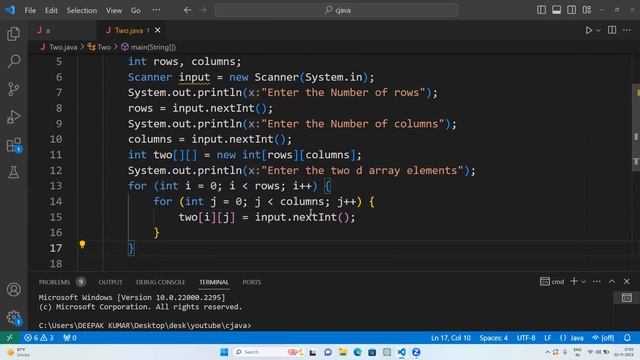Open editor More Actions ellipsis

(x=627, y=30)
